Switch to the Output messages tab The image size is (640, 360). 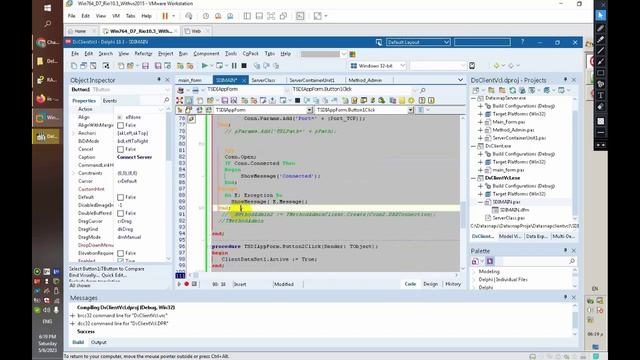pyautogui.click(x=98, y=342)
